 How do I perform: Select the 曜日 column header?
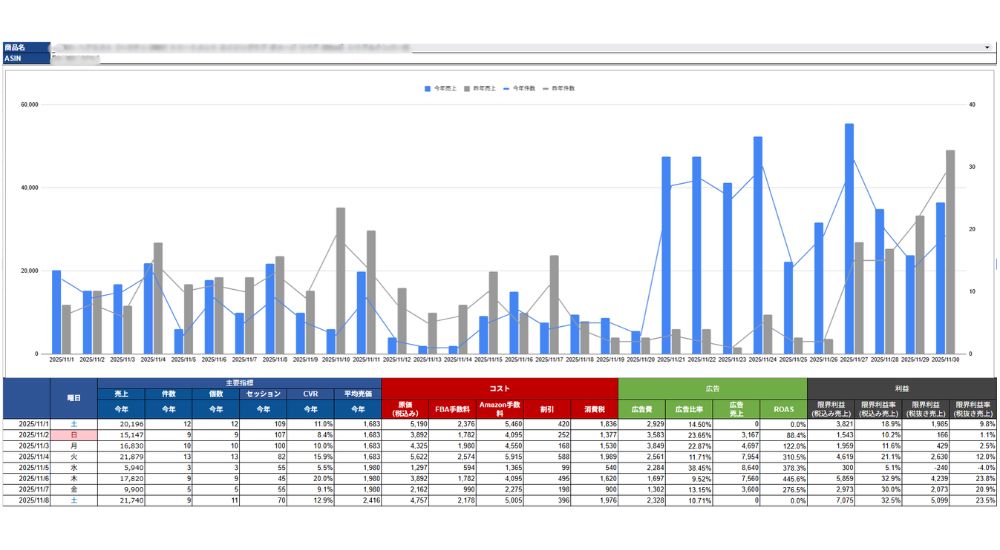pos(73,397)
